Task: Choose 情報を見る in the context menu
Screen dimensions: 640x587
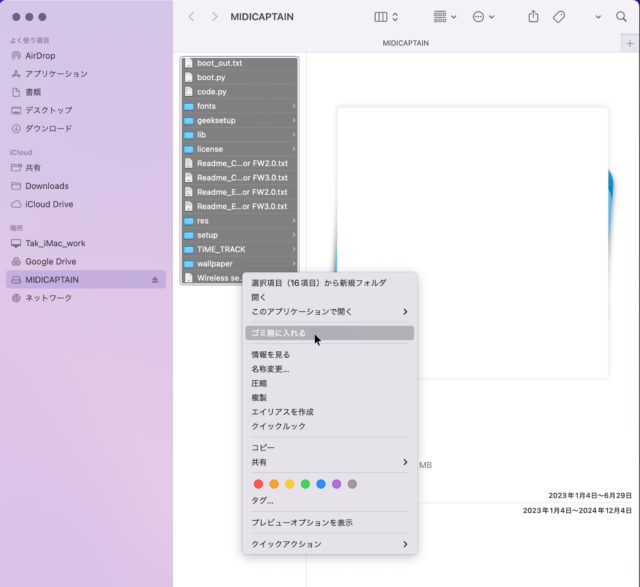Action: tap(330, 355)
